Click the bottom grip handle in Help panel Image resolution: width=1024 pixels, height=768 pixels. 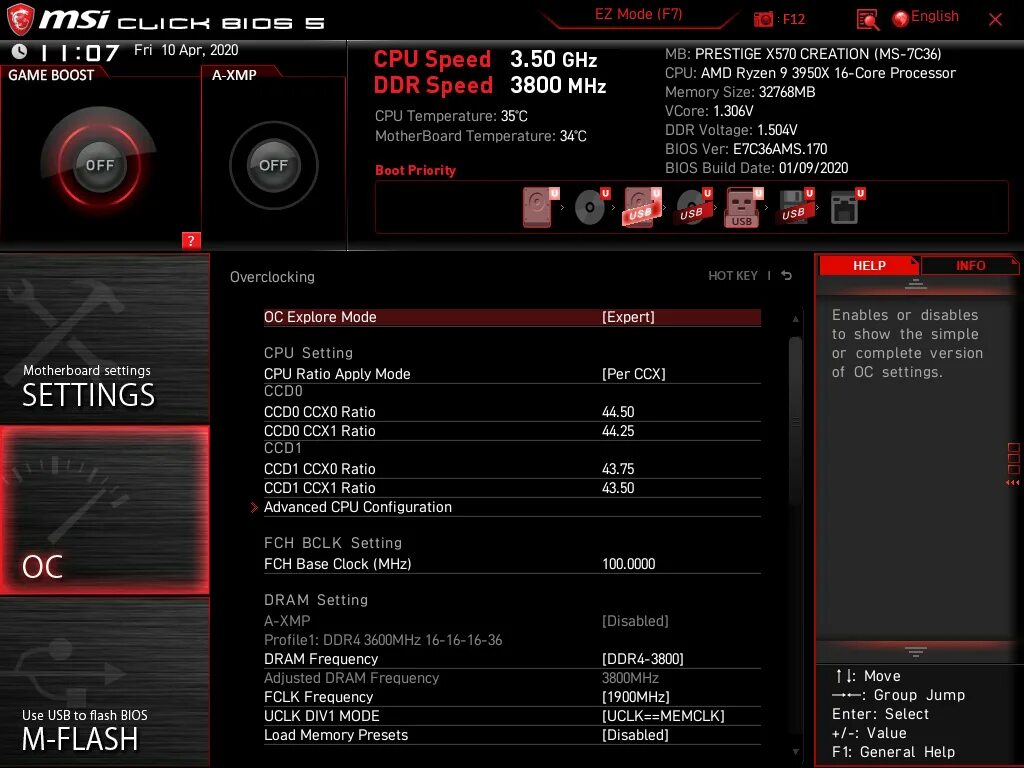click(916, 652)
